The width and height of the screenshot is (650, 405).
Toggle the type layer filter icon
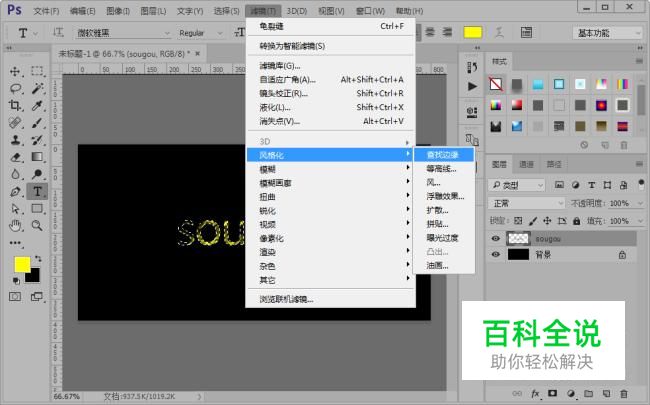(x=592, y=185)
